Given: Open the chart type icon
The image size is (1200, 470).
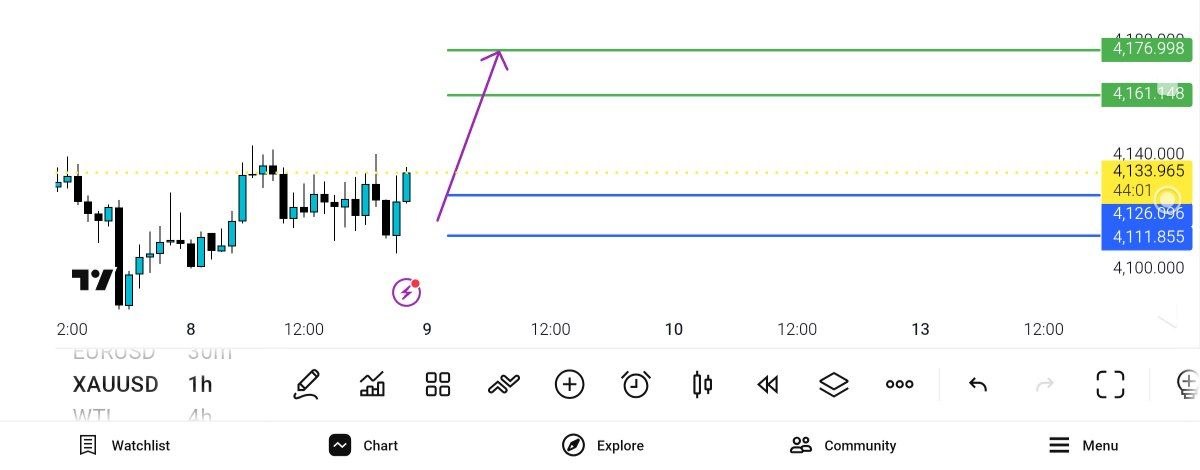Looking at the screenshot, I should coord(372,385).
